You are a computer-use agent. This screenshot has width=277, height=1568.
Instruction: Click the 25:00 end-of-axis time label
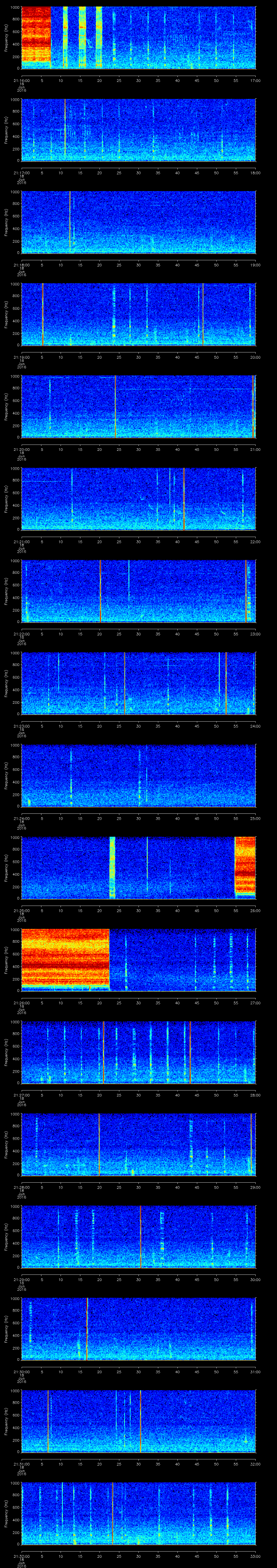pyautogui.click(x=255, y=818)
